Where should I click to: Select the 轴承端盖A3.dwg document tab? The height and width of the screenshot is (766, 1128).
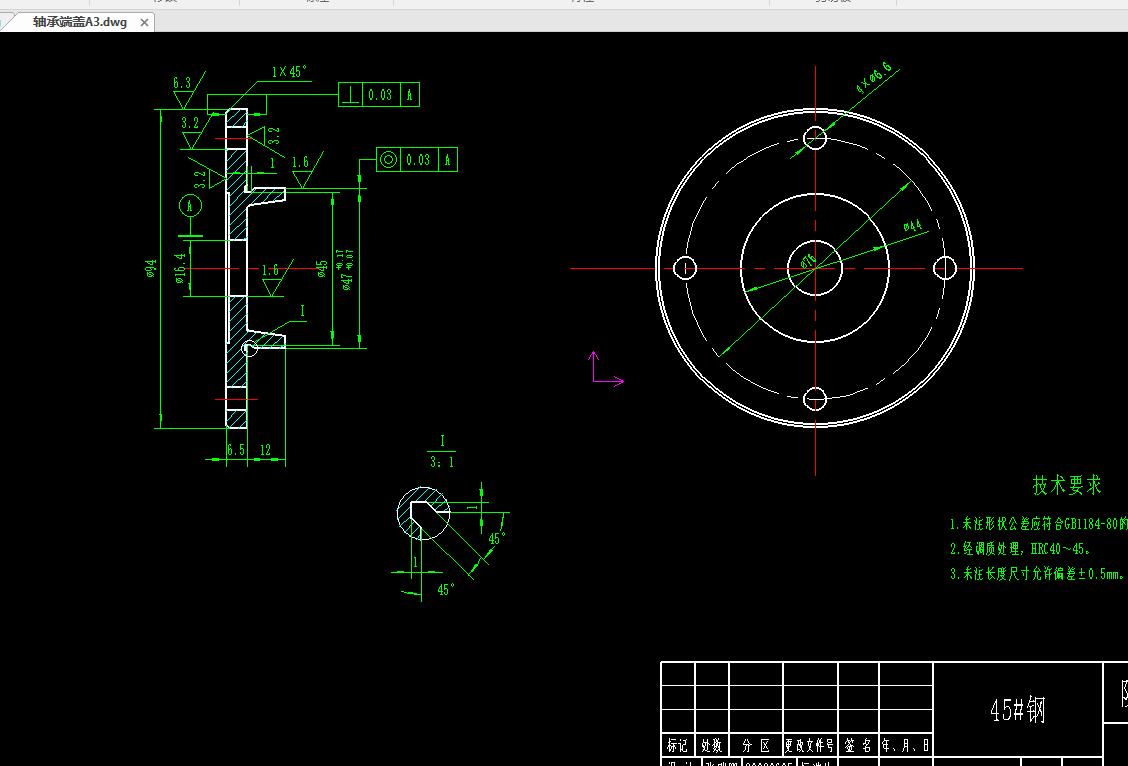(x=79, y=22)
